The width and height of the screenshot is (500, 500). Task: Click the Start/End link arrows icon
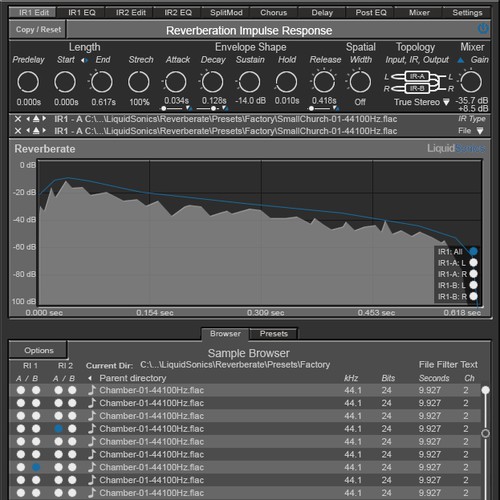(85, 60)
